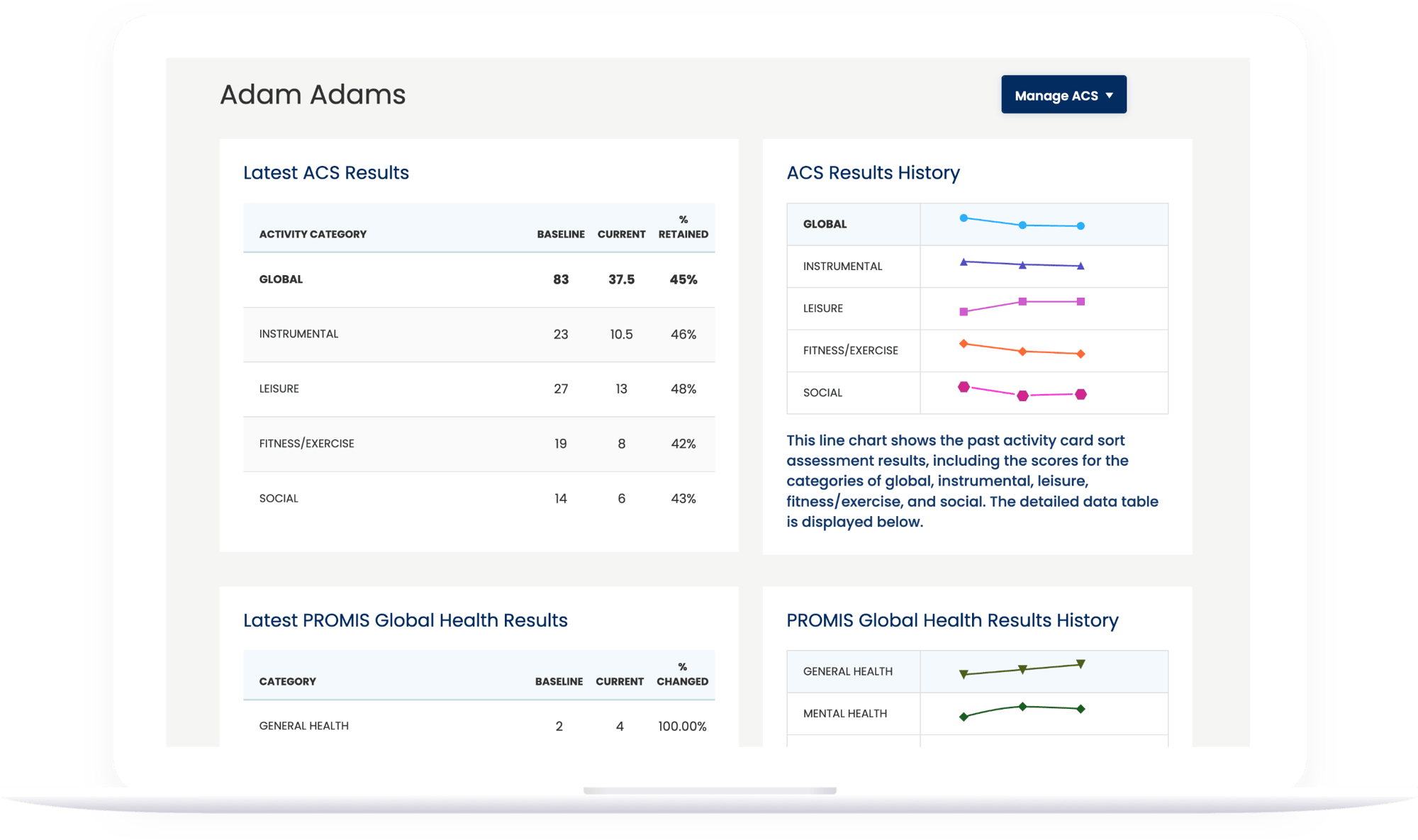The image size is (1418, 840).
Task: Click the Activity Category column header
Action: pyautogui.click(x=313, y=234)
